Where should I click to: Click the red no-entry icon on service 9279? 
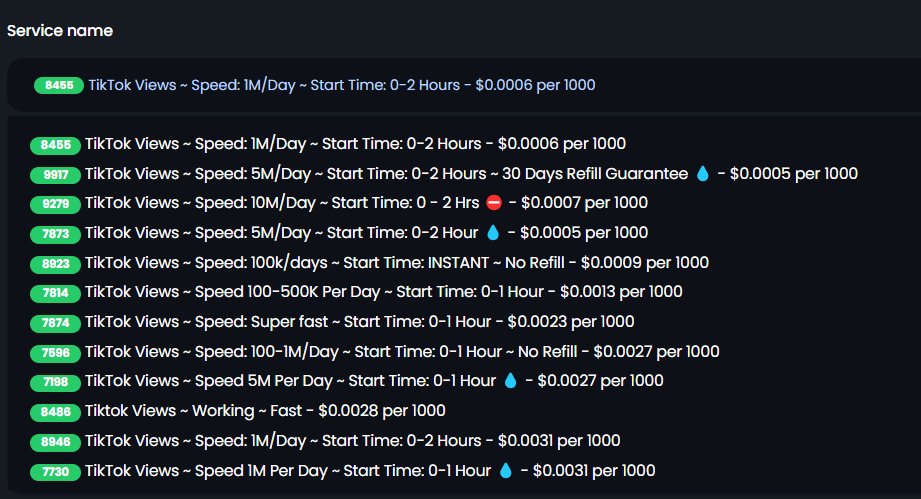point(495,203)
